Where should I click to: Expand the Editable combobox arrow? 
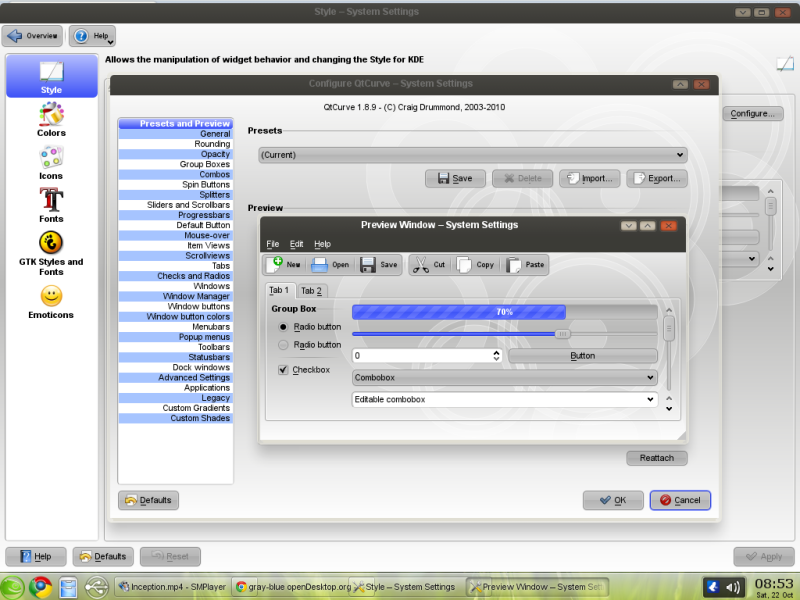coord(650,399)
